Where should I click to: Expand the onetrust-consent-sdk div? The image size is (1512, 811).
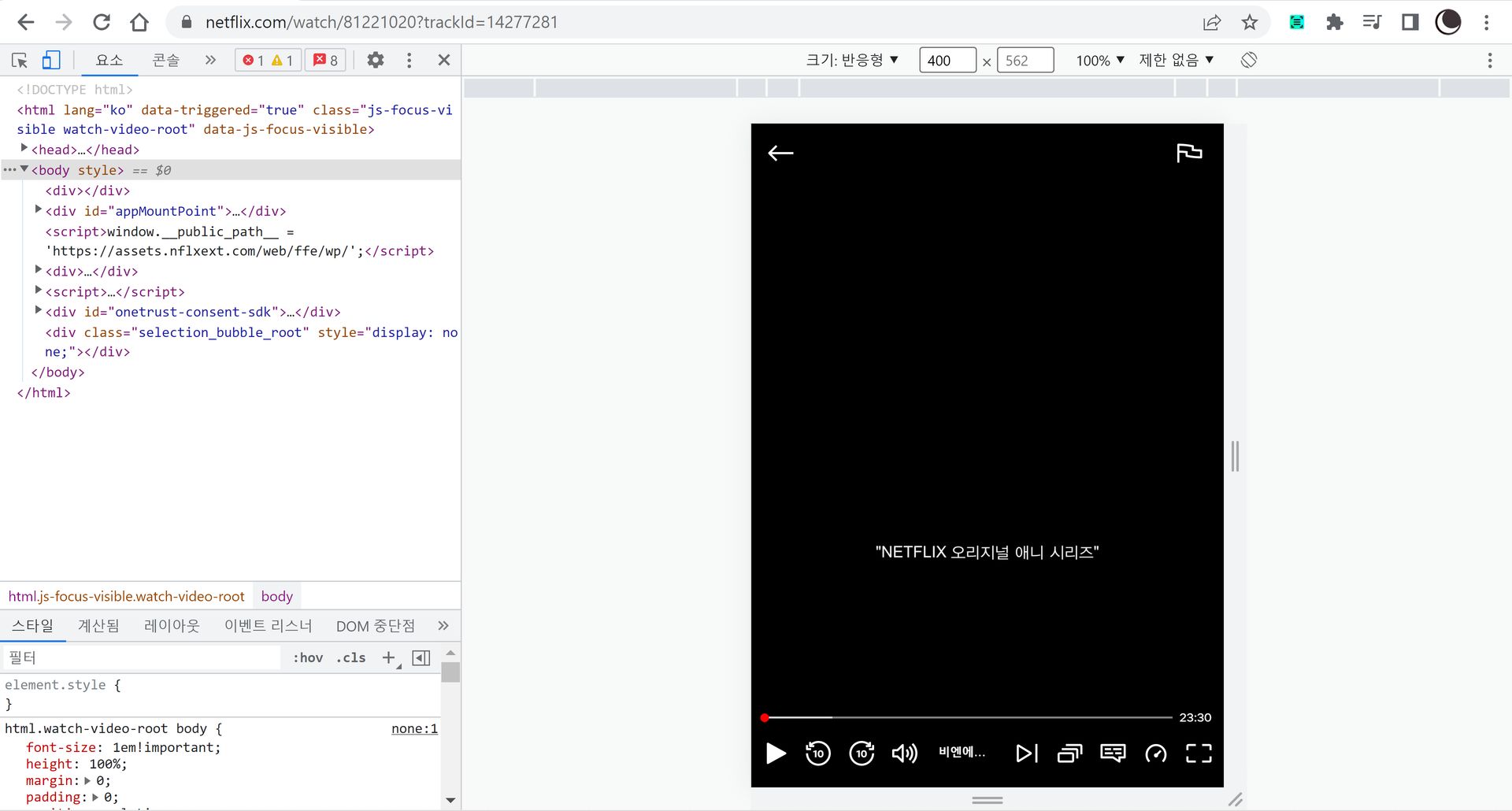[x=39, y=310]
